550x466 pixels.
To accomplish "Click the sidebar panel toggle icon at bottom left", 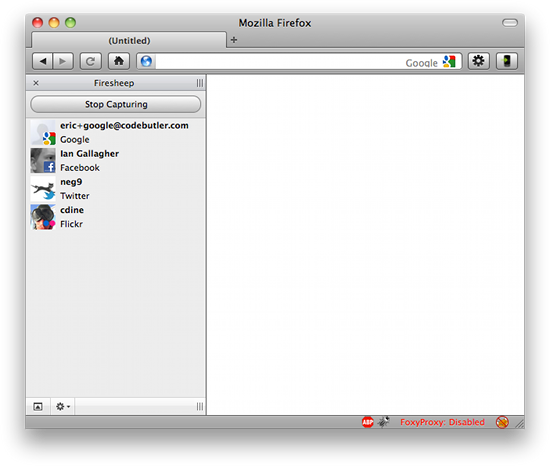I will 38,406.
